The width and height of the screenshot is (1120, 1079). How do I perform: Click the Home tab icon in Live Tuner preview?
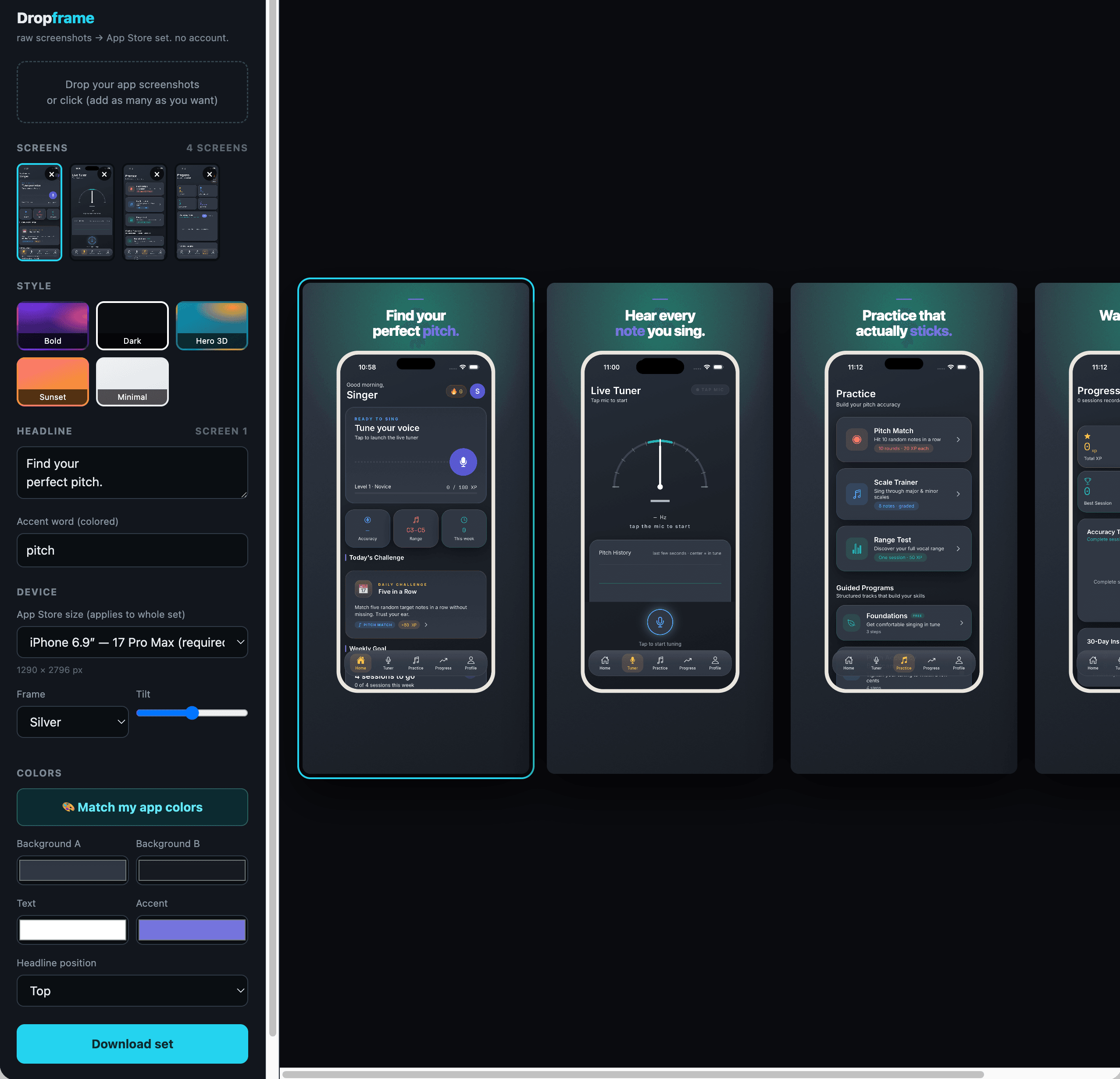[x=605, y=660]
